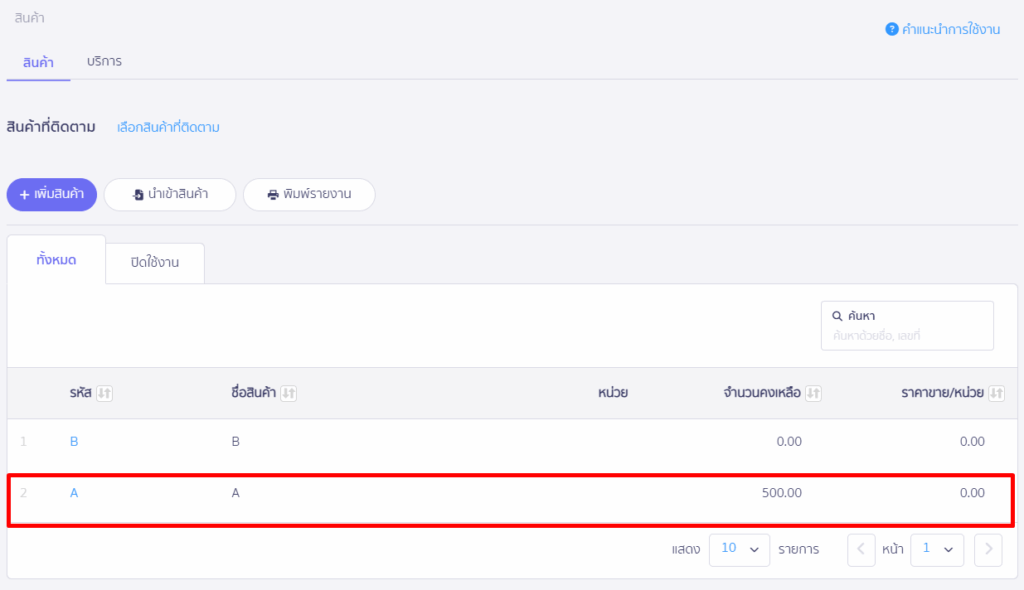The image size is (1024, 590).
Task: Click the search magnifier icon
Action: 838,316
